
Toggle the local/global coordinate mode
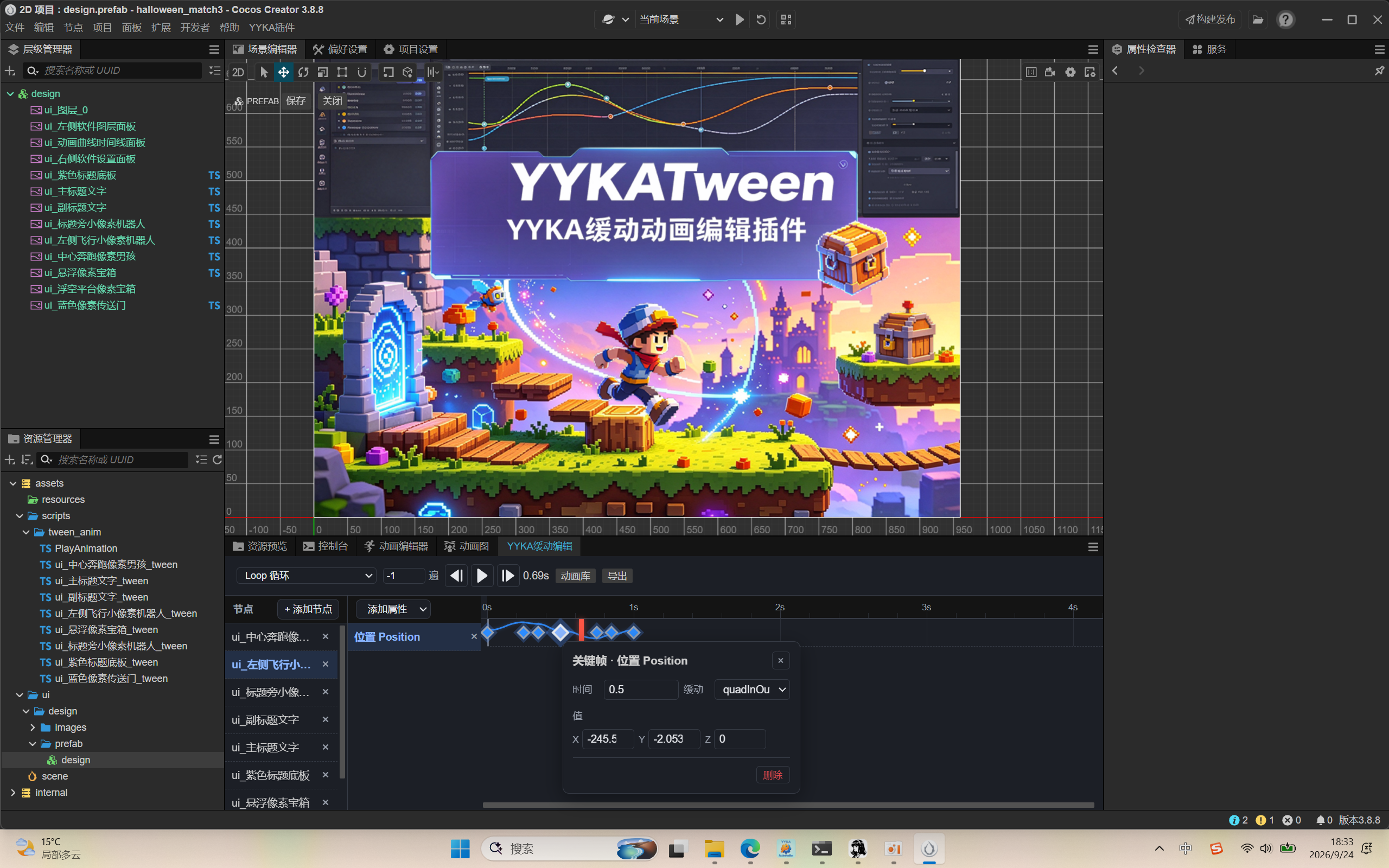click(x=407, y=72)
